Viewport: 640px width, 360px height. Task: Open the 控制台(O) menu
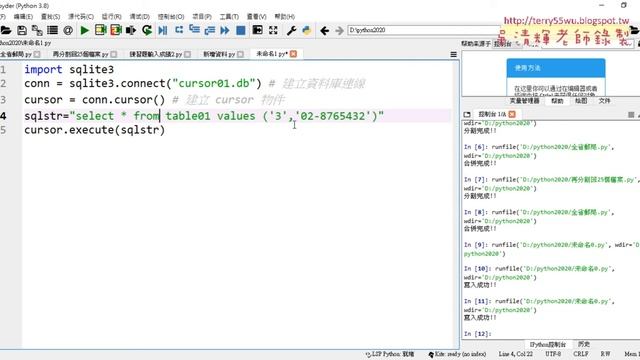tap(171, 16)
